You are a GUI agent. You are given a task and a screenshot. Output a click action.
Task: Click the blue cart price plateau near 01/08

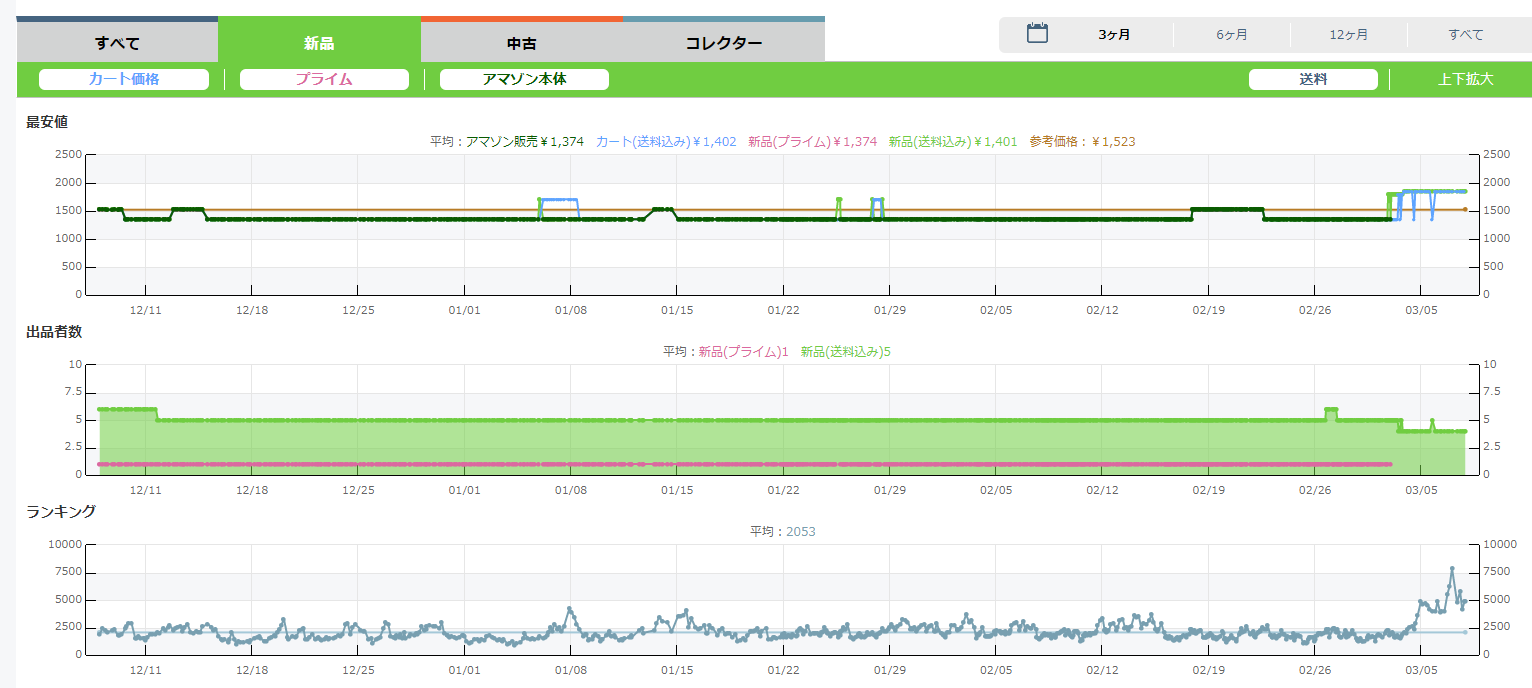point(560,200)
